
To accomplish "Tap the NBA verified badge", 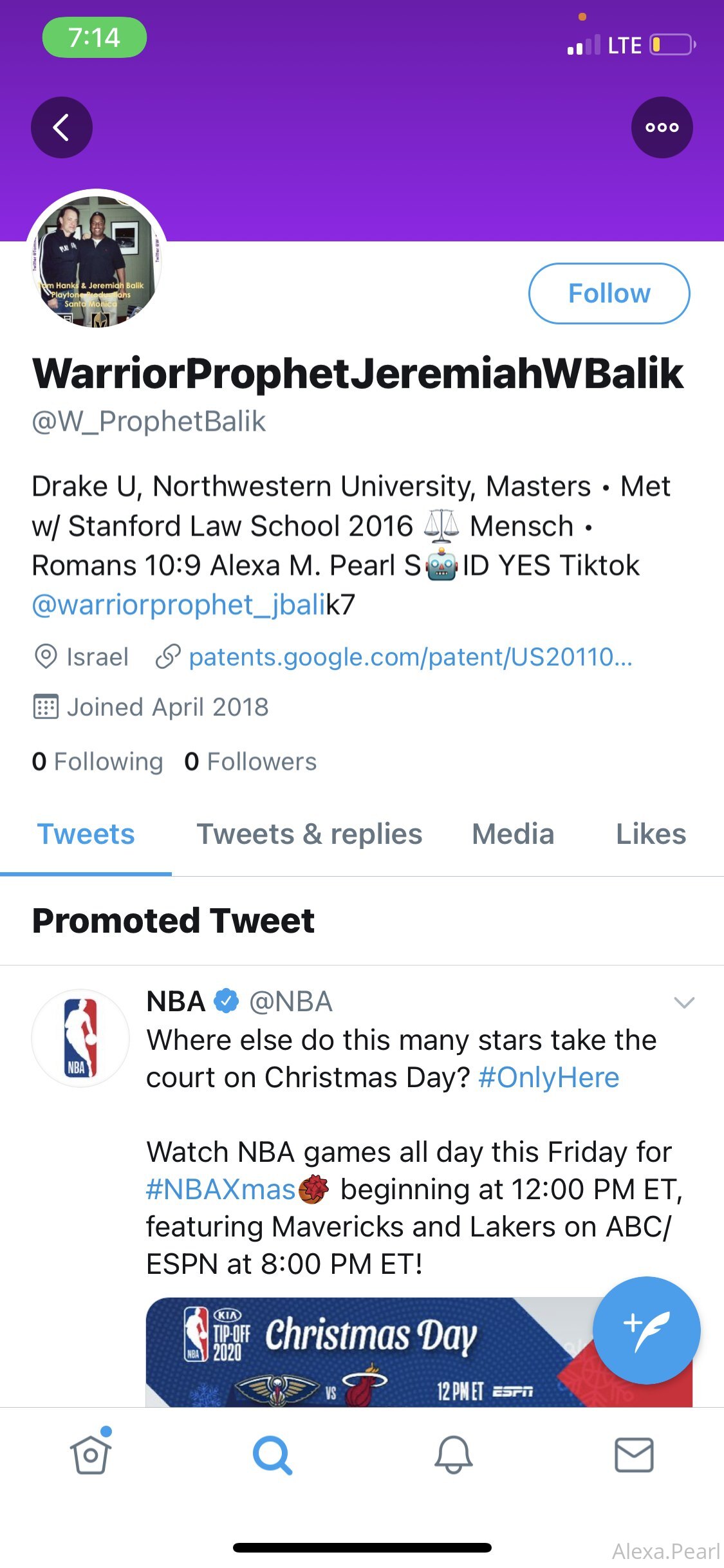I will (226, 1001).
